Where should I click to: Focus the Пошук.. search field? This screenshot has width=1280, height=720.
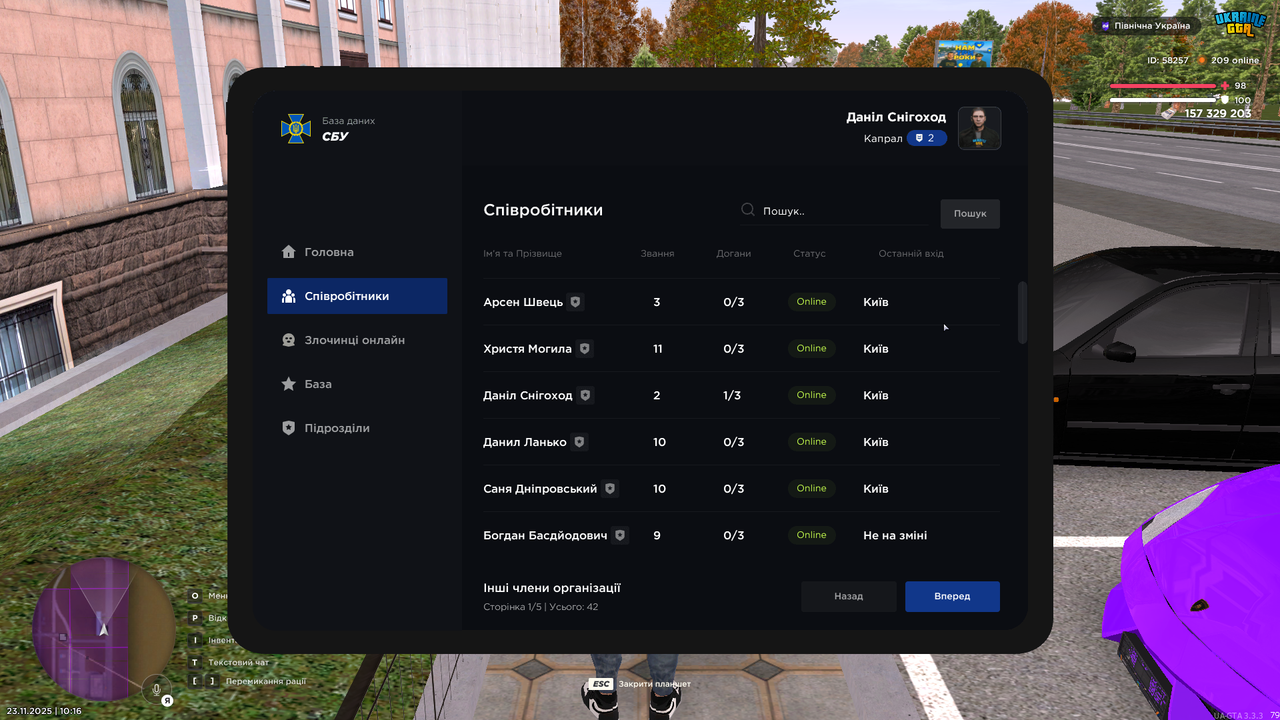[x=834, y=211]
